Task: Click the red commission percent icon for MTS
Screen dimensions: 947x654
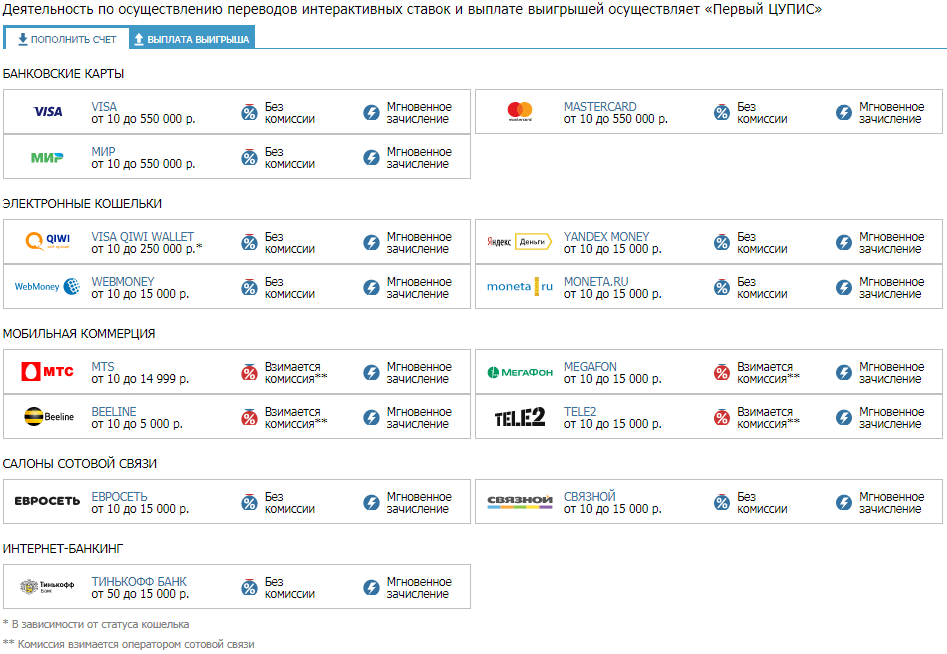Action: pyautogui.click(x=249, y=373)
